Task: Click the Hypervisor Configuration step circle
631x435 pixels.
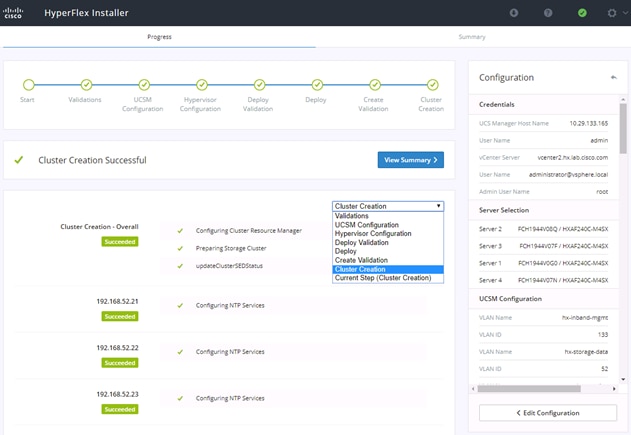Action: [x=202, y=85]
